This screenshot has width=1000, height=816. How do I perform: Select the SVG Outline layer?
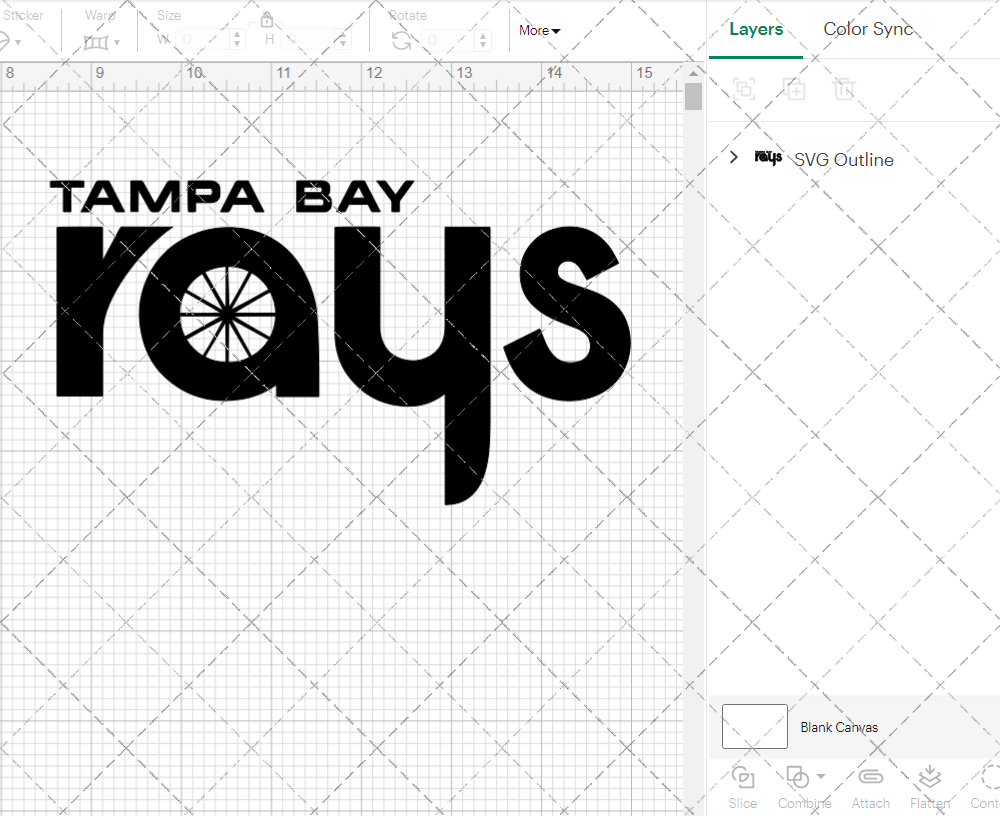[x=843, y=160]
